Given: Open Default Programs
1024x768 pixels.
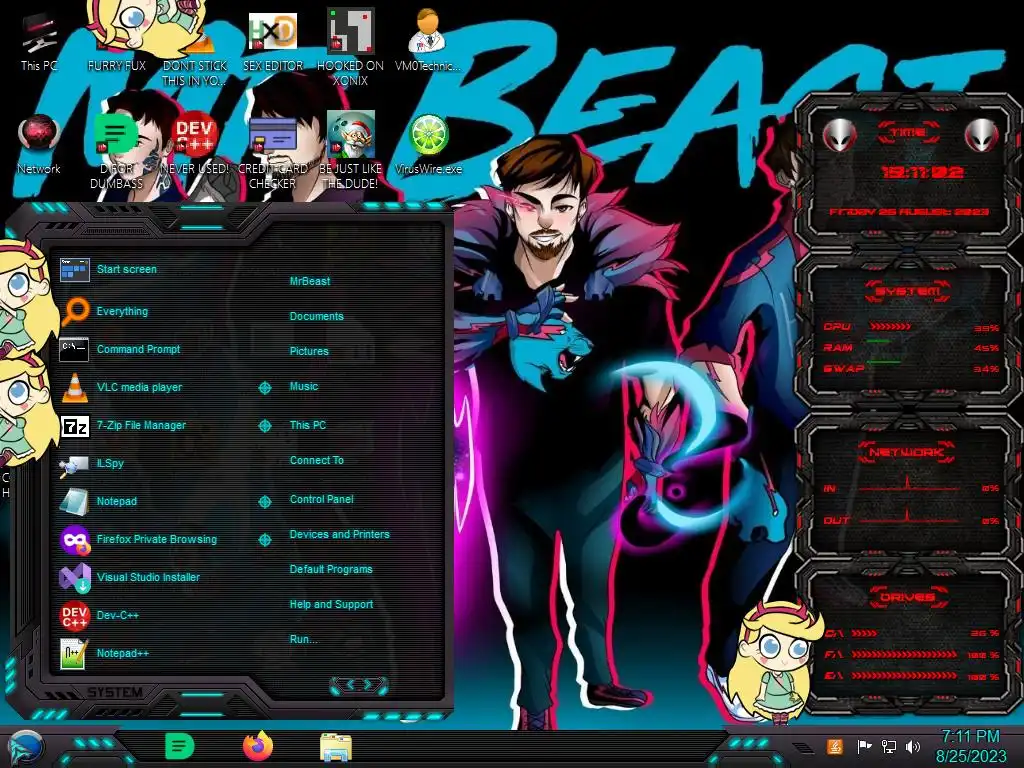Looking at the screenshot, I should [x=330, y=569].
